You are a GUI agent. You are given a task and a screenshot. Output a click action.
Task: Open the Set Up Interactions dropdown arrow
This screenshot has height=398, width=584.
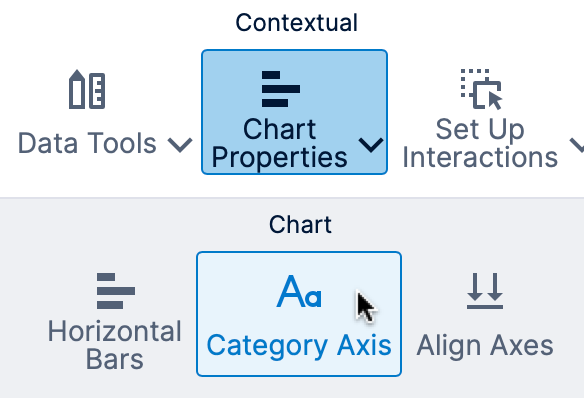point(577,145)
